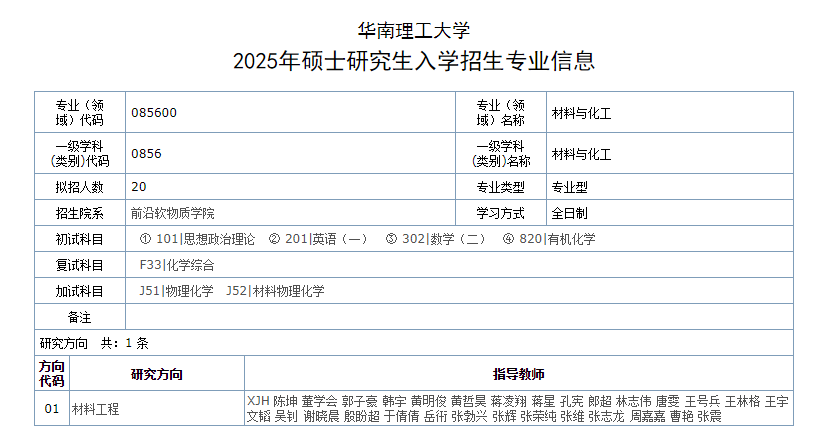This screenshot has width=814, height=441.
Task: Click J51|物理化学 additional subject
Action: (x=177, y=291)
